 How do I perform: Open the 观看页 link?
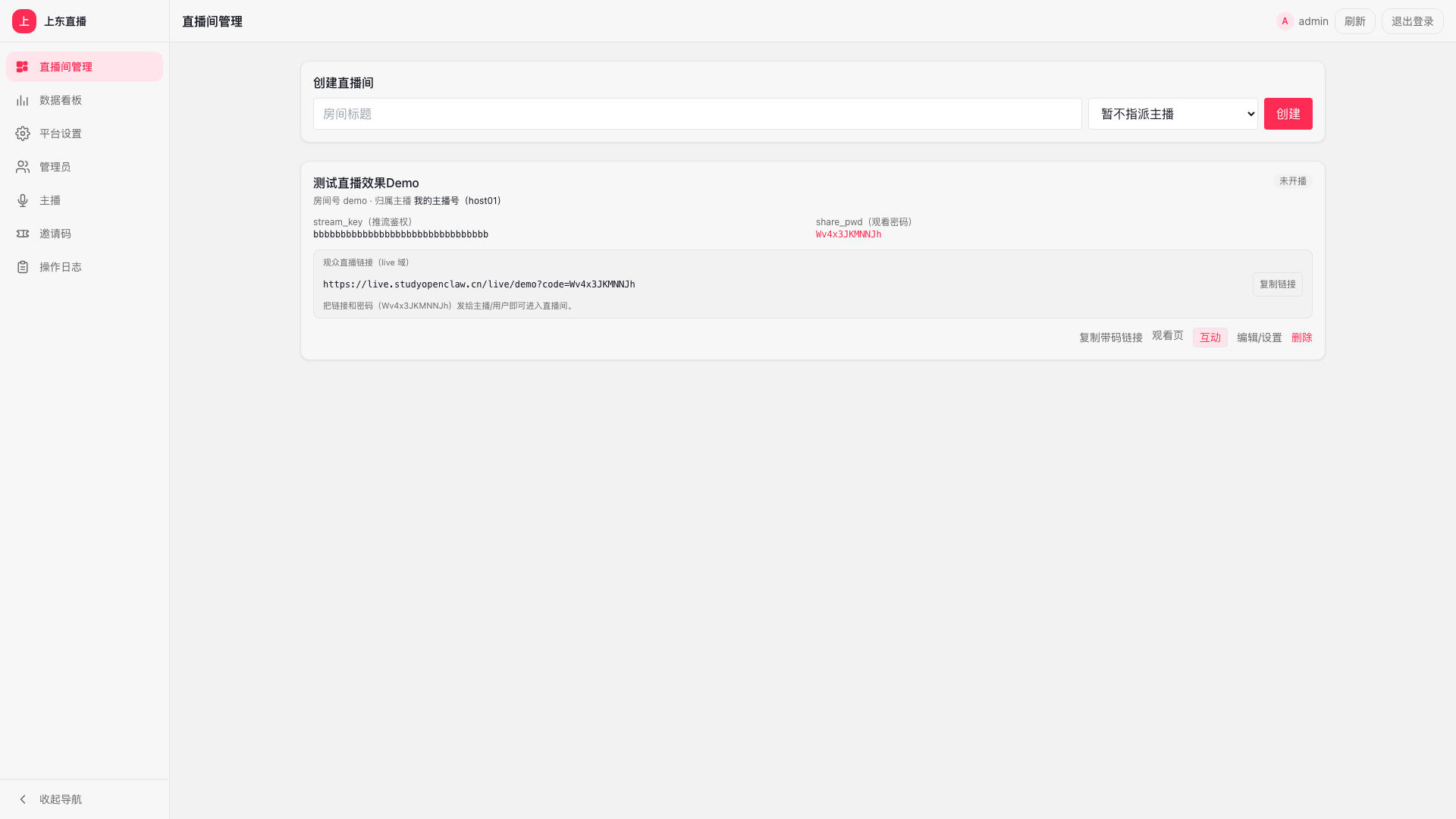click(x=1168, y=335)
